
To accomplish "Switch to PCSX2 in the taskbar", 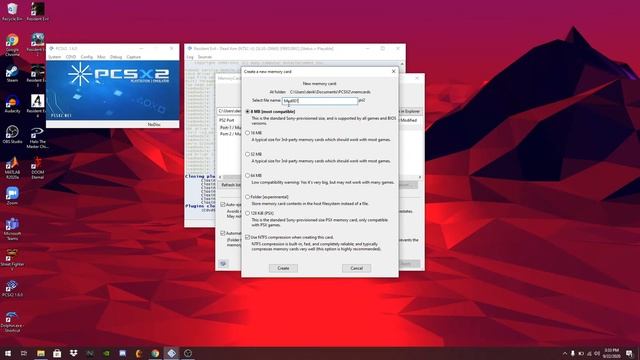I will pos(171,353).
